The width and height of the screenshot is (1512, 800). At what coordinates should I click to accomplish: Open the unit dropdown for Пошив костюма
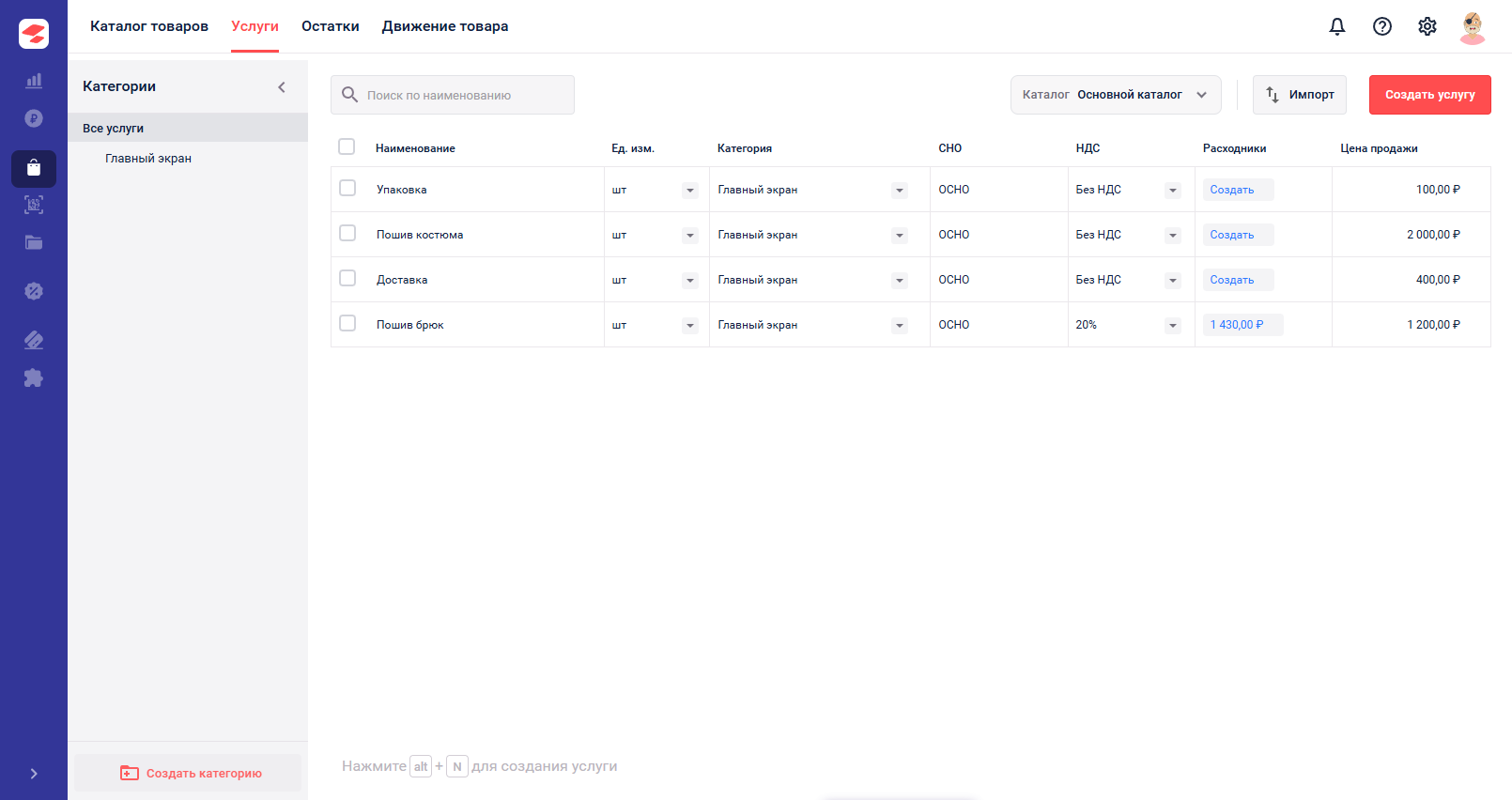(x=690, y=236)
